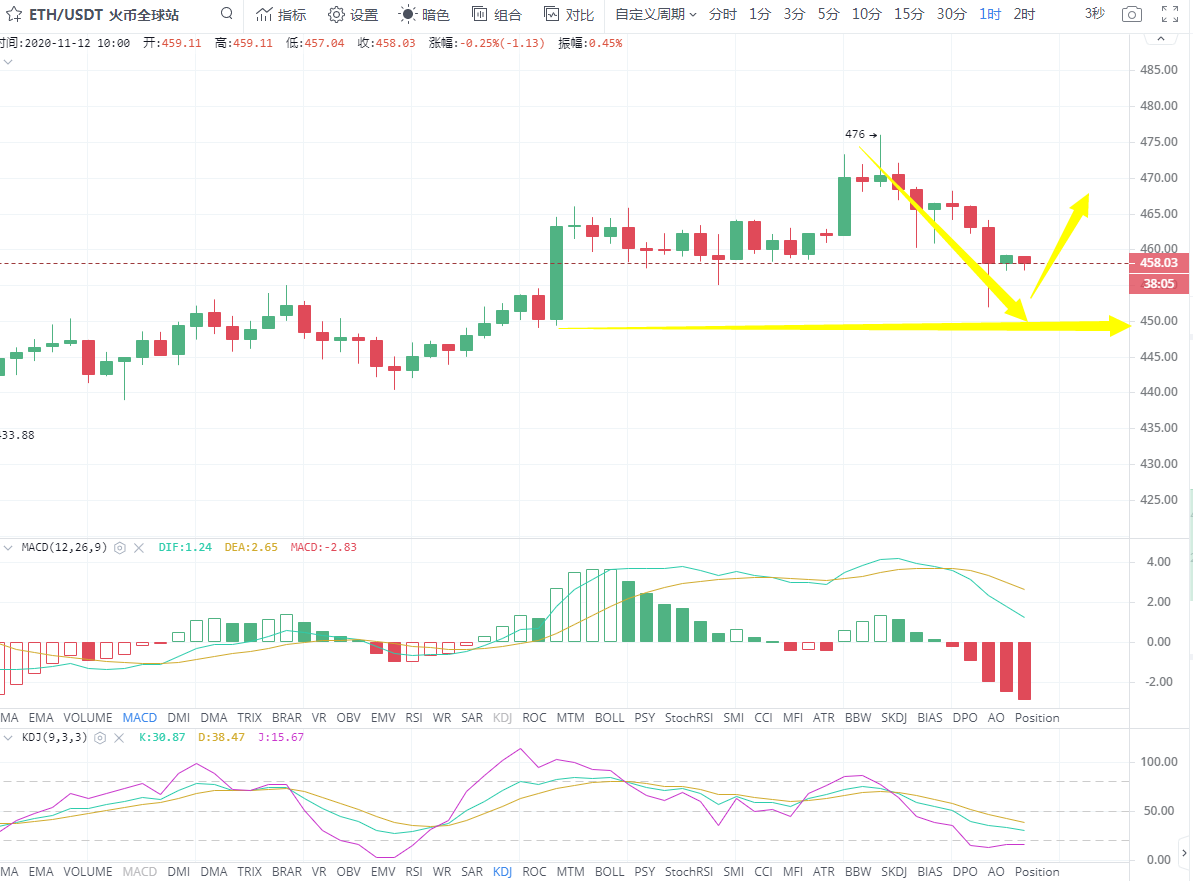
Task: Click the search magnifier icon
Action: click(227, 14)
